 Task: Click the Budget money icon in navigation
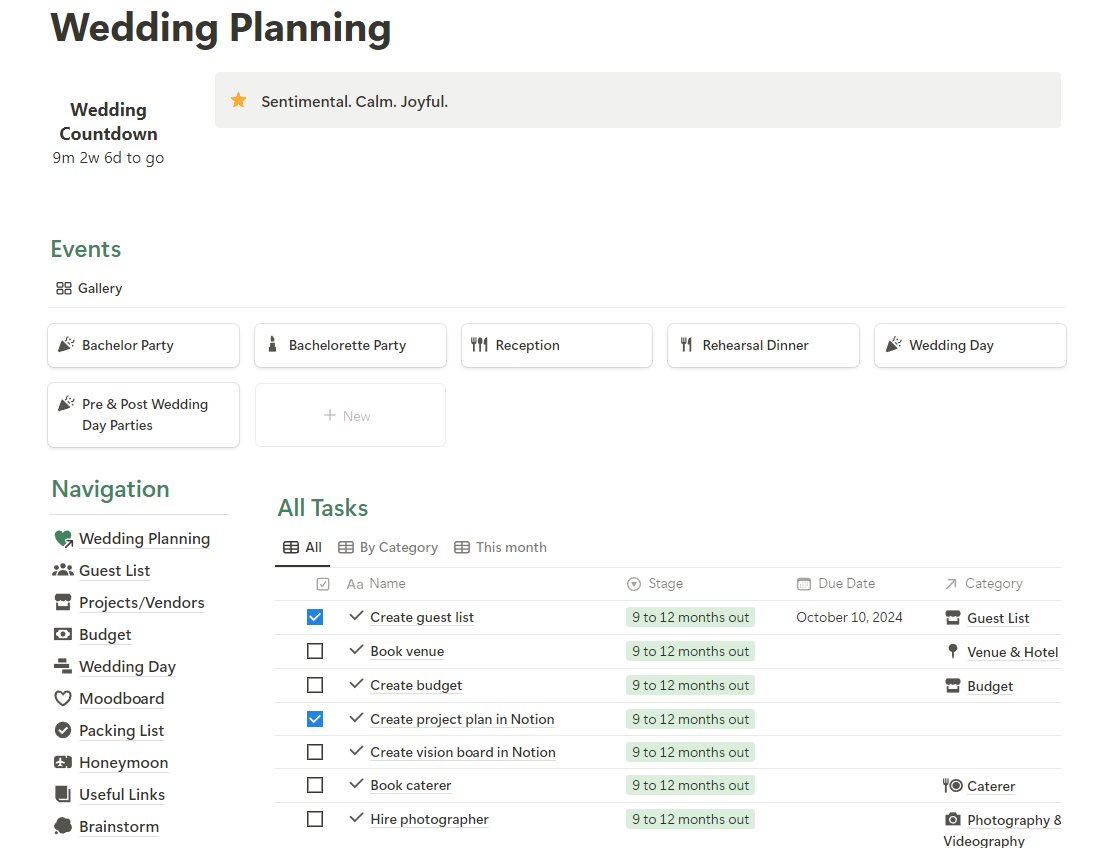63,634
